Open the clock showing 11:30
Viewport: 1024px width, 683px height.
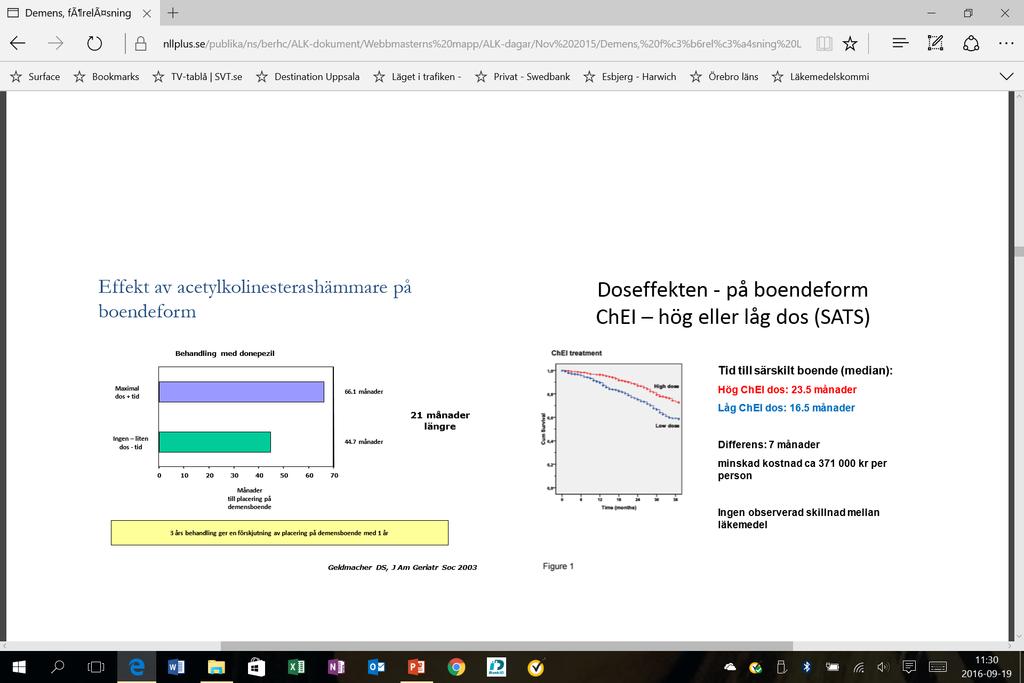point(987,667)
